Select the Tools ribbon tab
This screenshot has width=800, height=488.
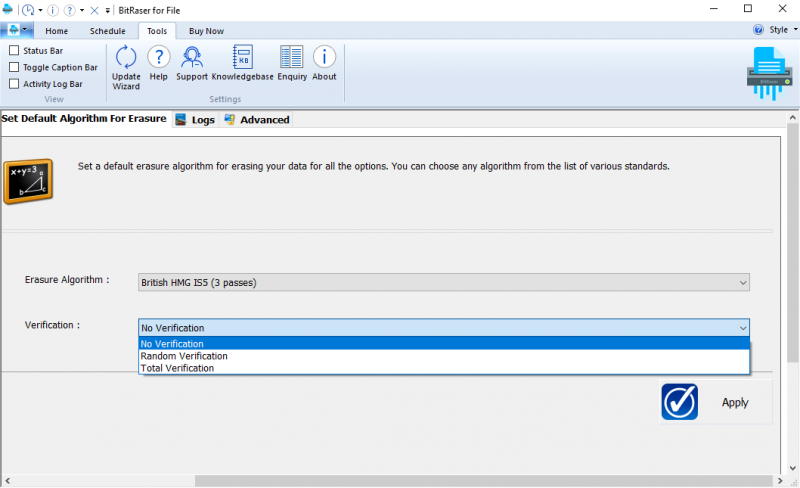click(157, 31)
